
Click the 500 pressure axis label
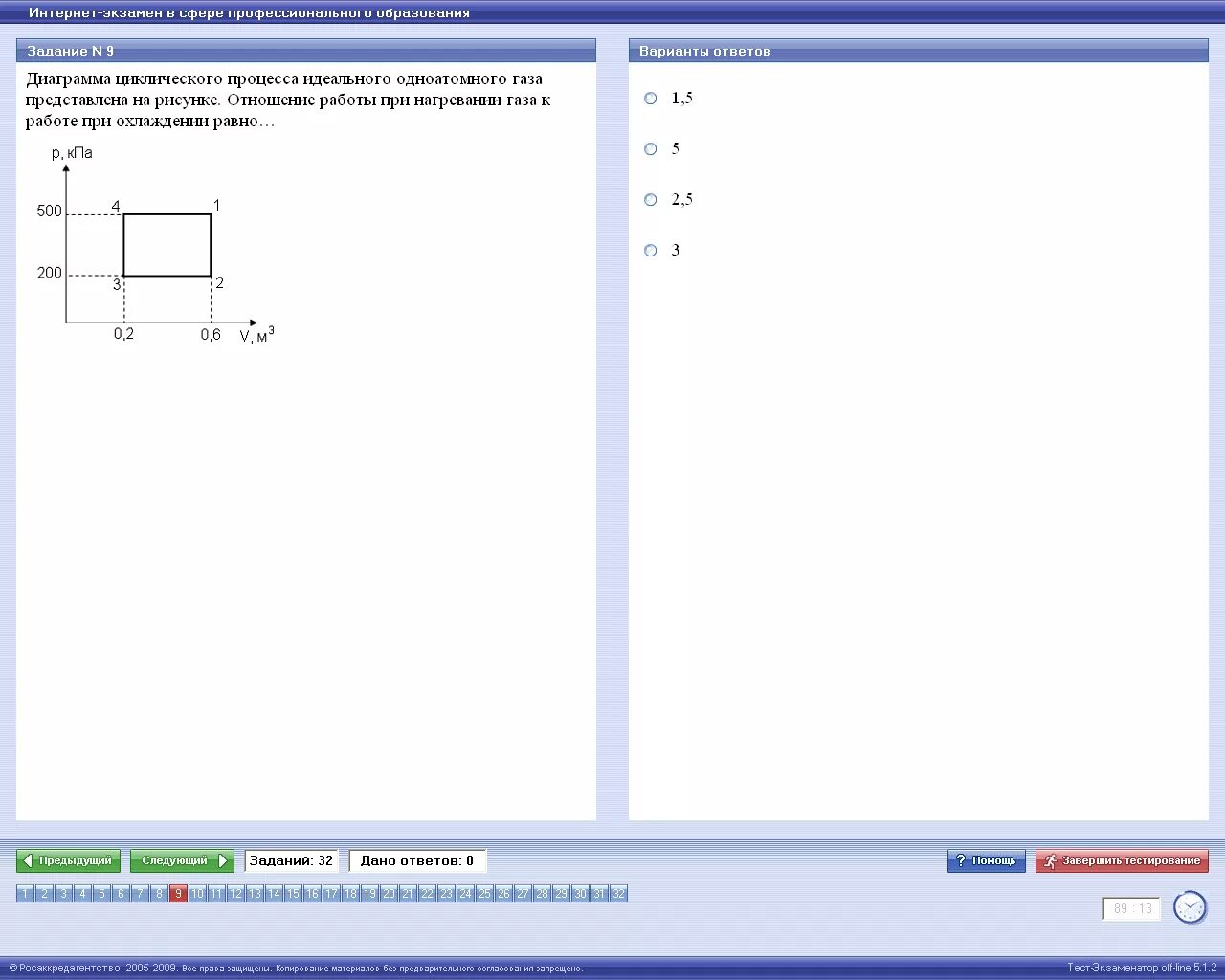click(x=50, y=211)
